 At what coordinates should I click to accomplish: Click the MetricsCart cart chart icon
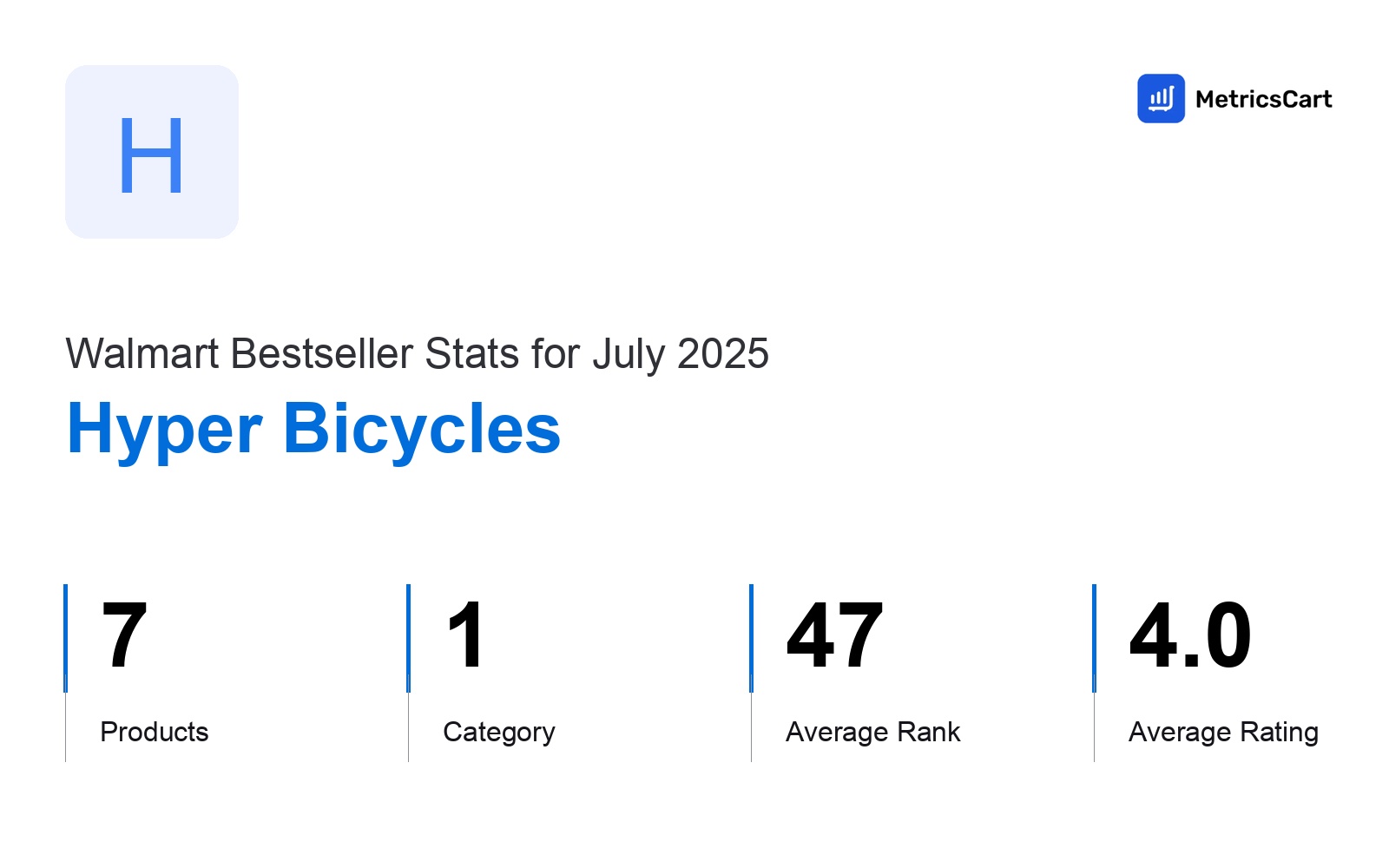[x=1161, y=98]
